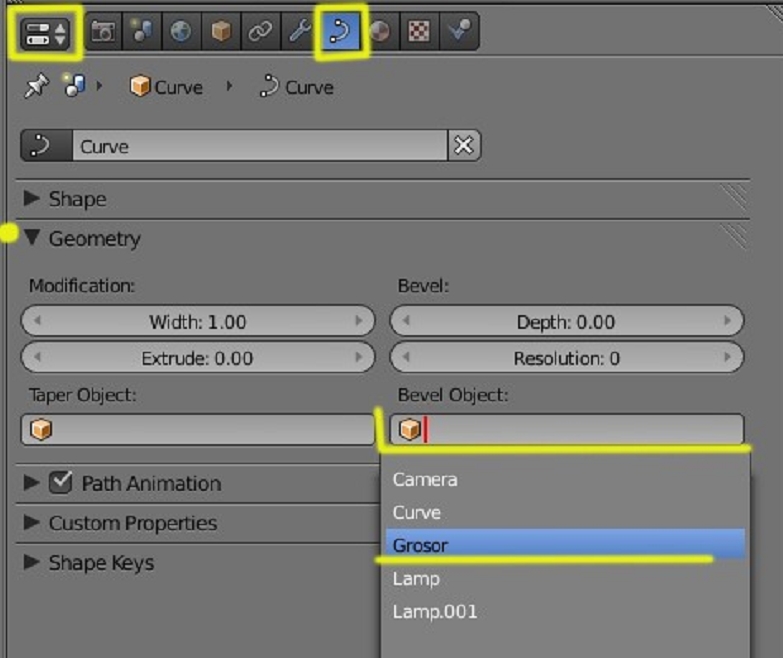Select the Curve data tab
783x658 pixels.
point(340,32)
